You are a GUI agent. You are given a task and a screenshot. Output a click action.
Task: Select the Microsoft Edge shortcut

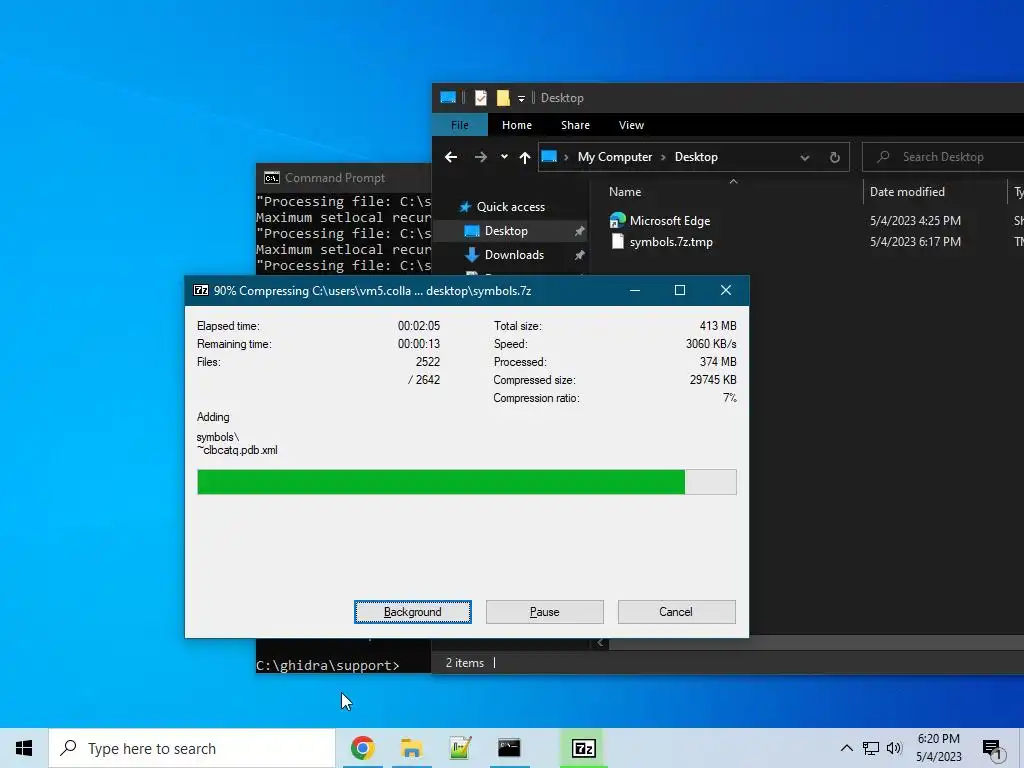669,221
